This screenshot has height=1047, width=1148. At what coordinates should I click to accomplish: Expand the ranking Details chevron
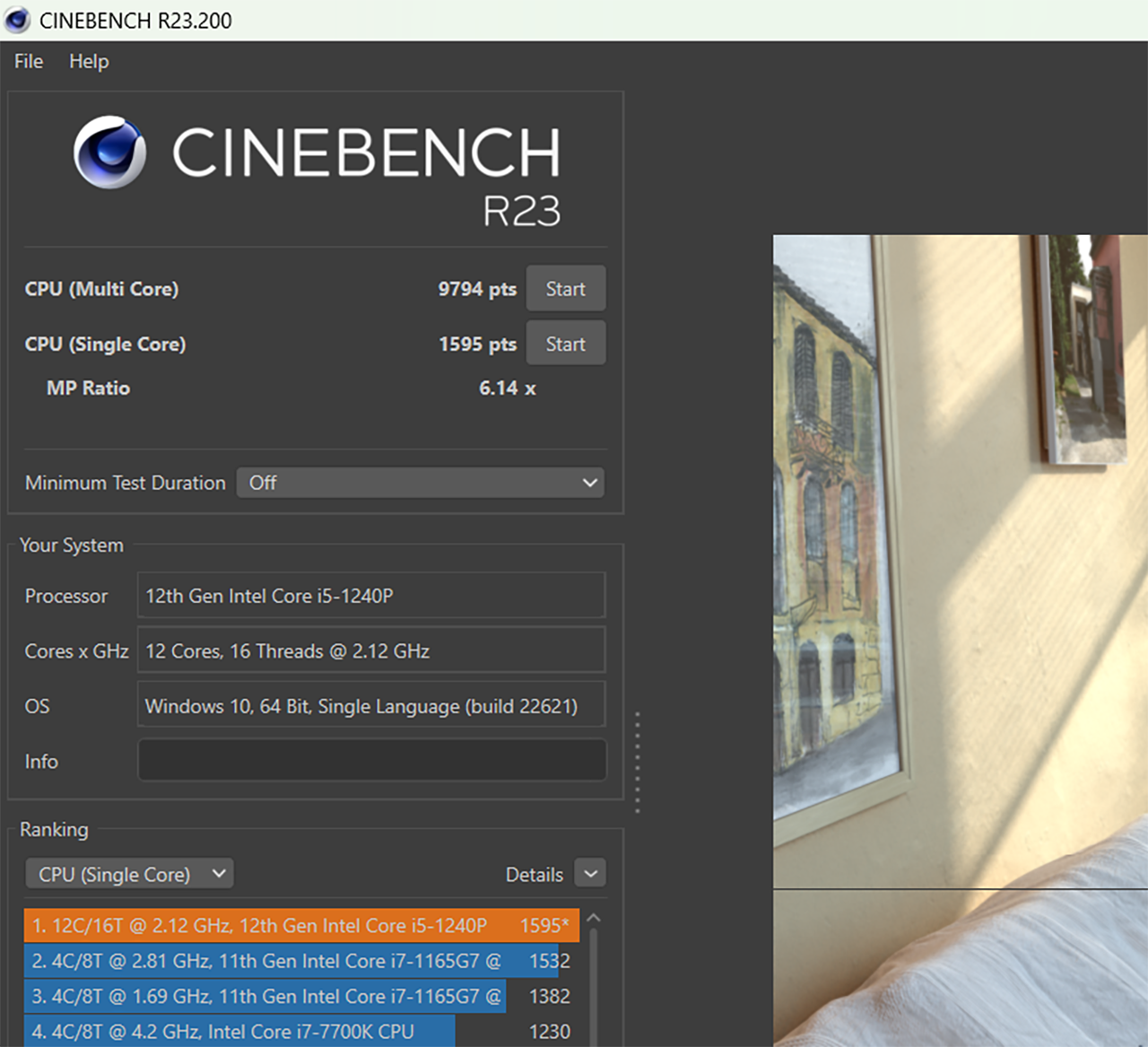(x=590, y=873)
